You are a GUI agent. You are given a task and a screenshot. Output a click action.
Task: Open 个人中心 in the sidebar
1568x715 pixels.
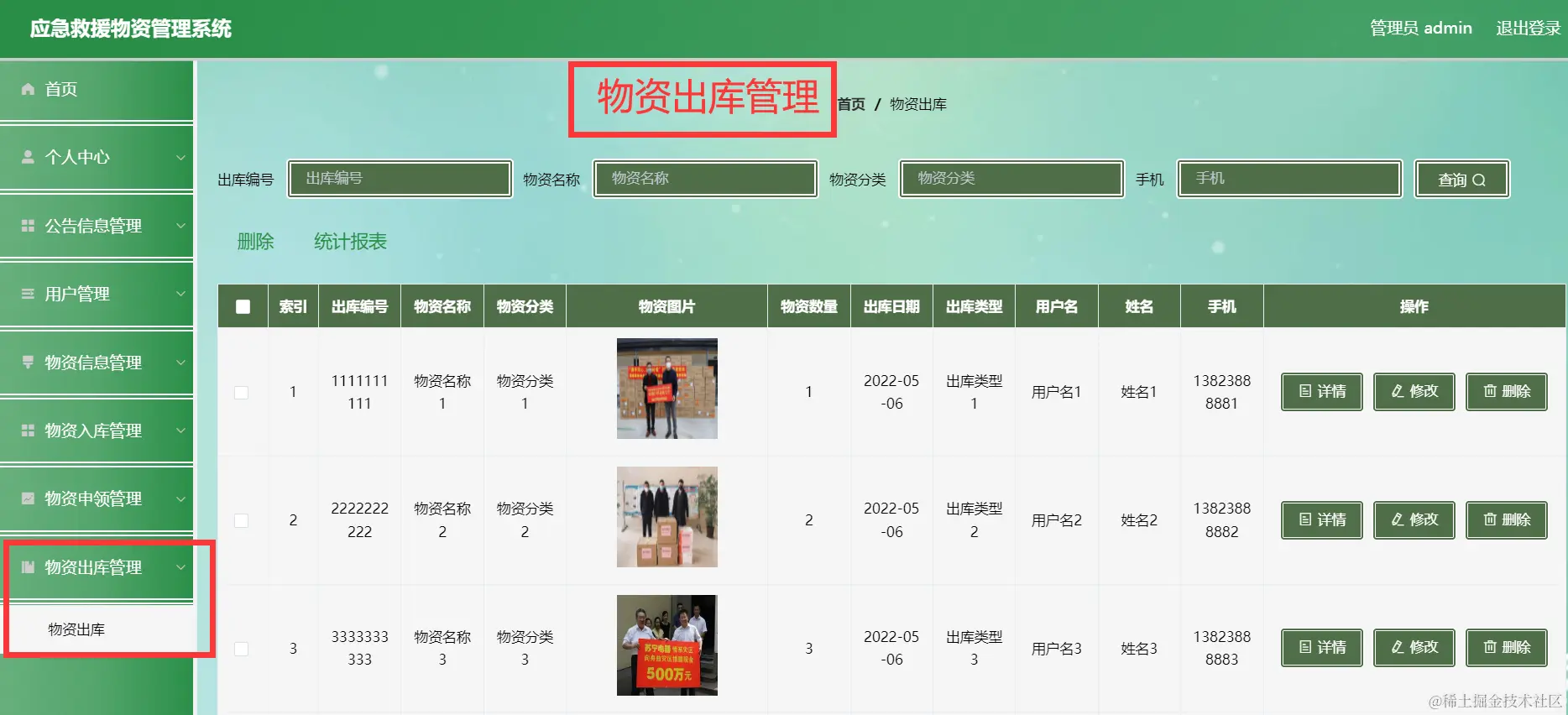click(97, 157)
